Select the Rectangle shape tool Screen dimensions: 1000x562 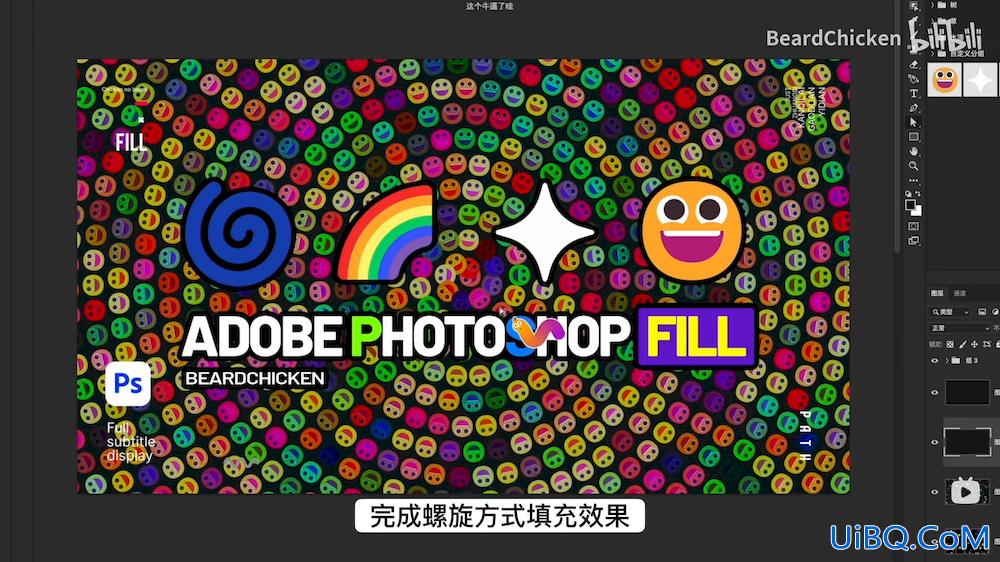914,137
